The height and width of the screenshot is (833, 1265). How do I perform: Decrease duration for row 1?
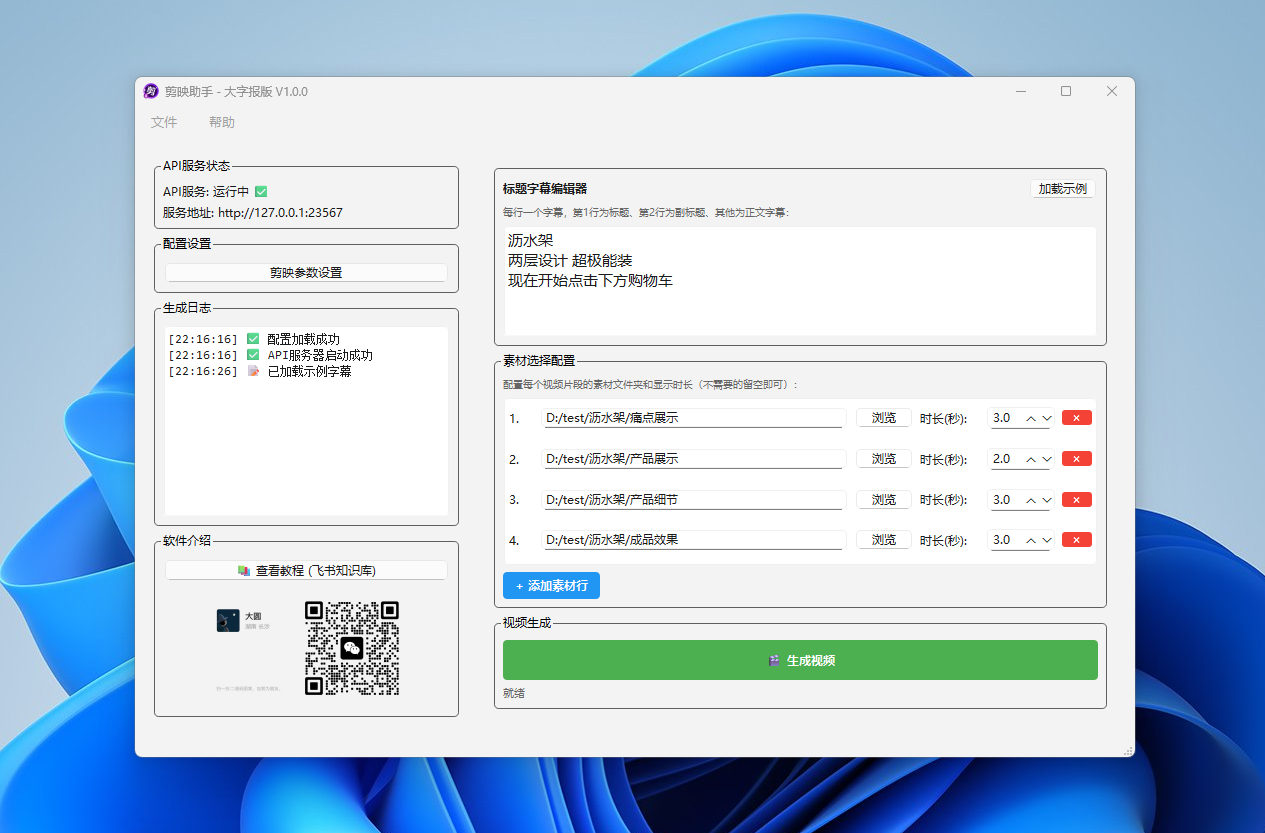click(1046, 418)
